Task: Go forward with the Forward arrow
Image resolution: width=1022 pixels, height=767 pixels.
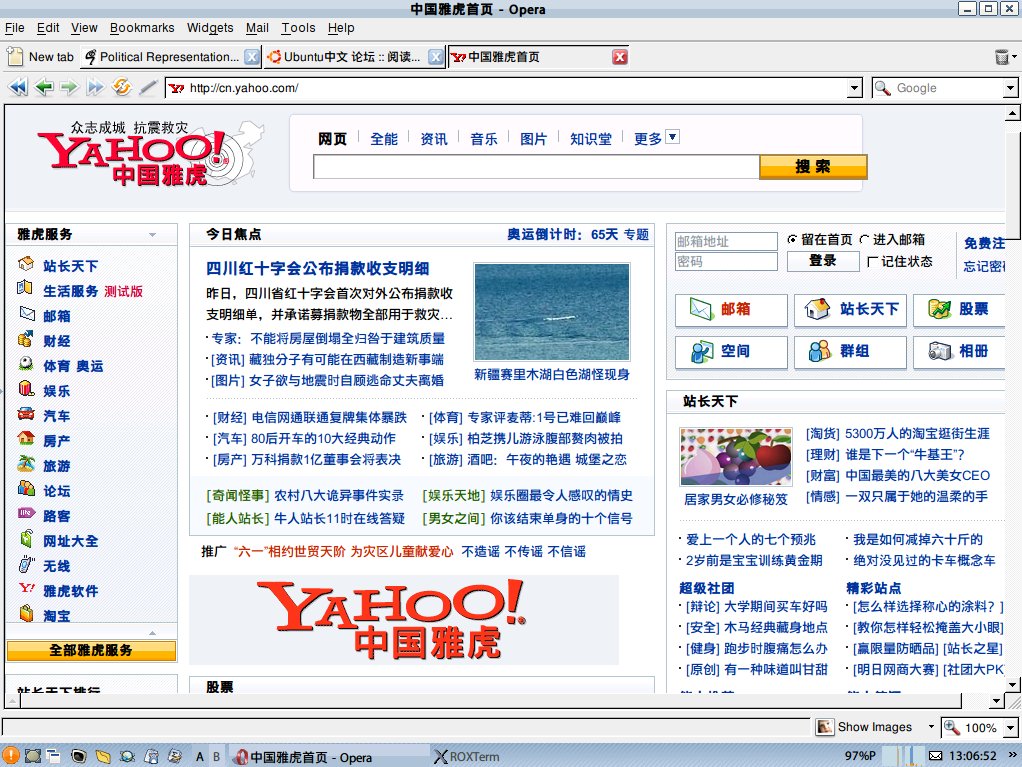Action: 69,87
